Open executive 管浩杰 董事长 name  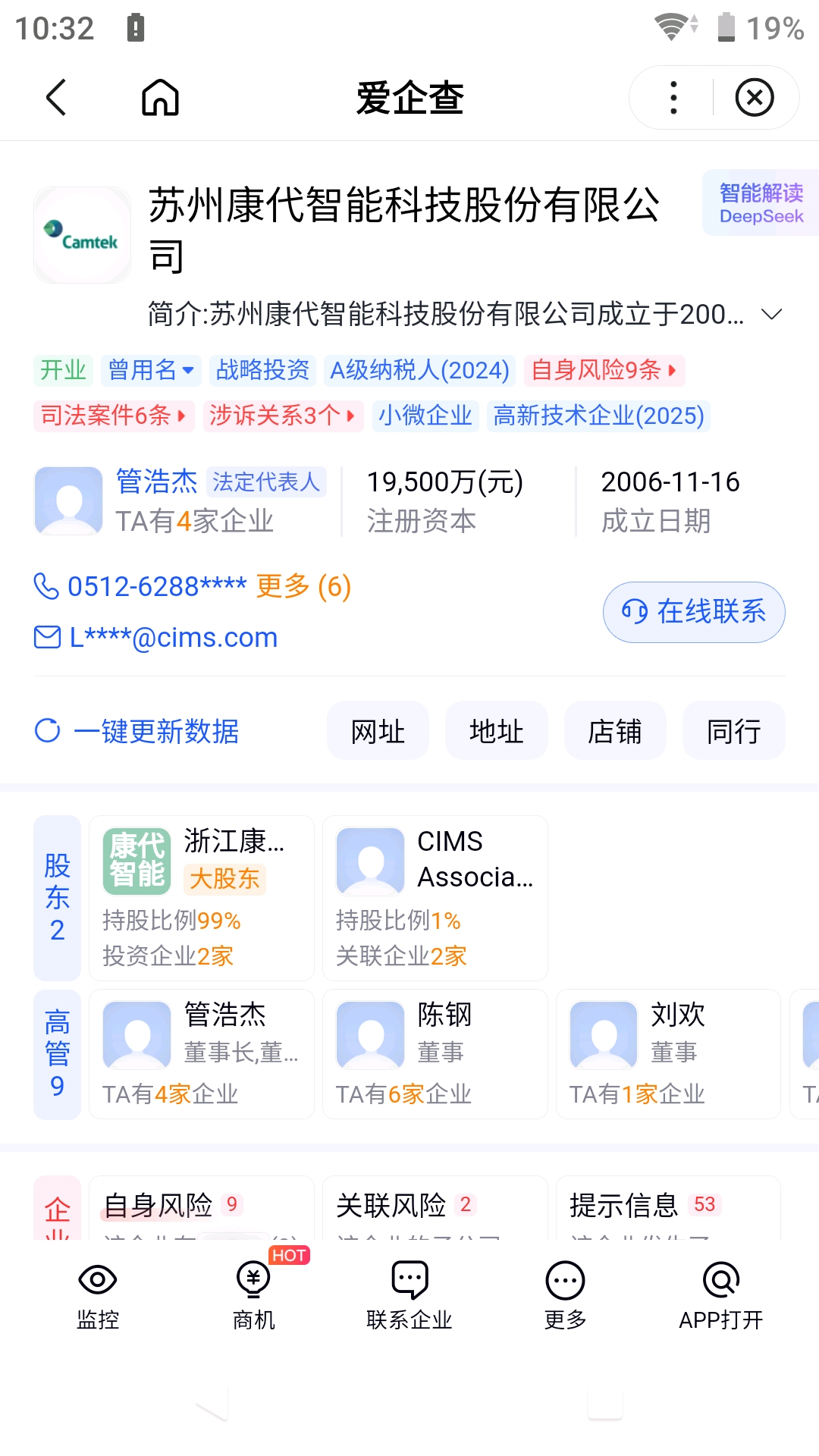pyautogui.click(x=225, y=1015)
